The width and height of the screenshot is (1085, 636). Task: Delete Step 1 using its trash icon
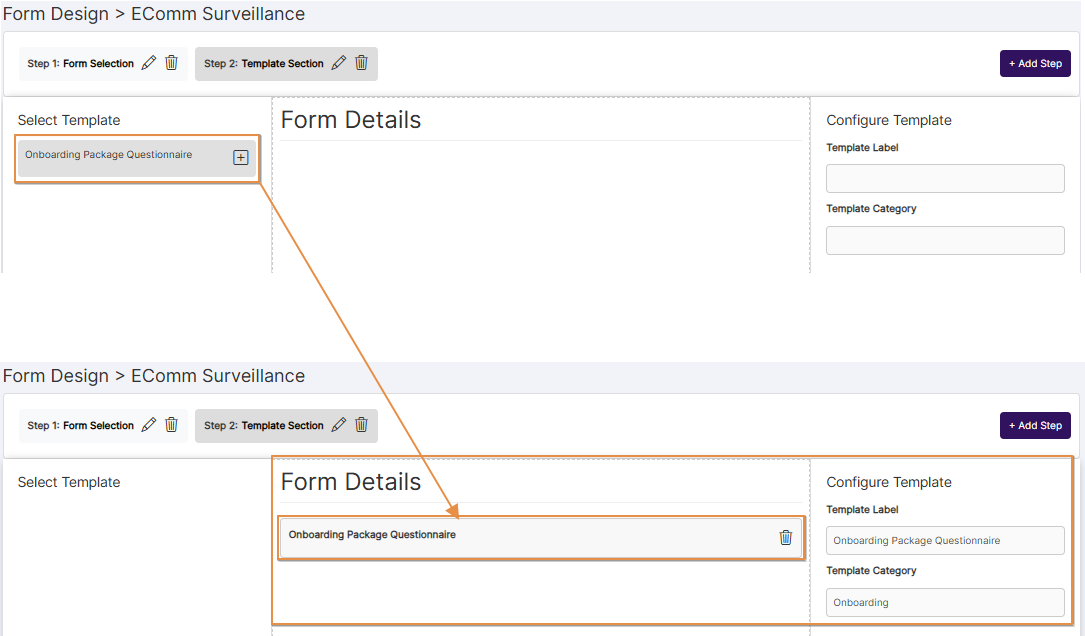coord(171,63)
